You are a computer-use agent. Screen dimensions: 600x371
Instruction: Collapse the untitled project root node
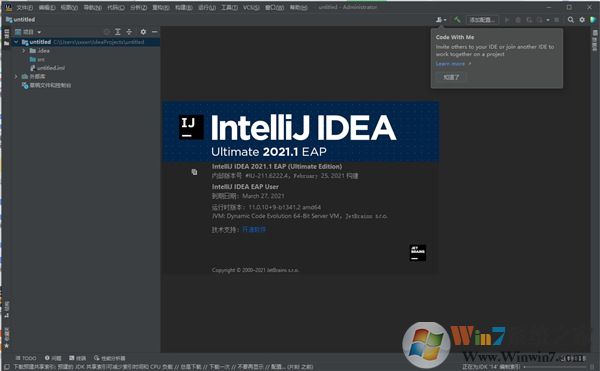click(16, 42)
